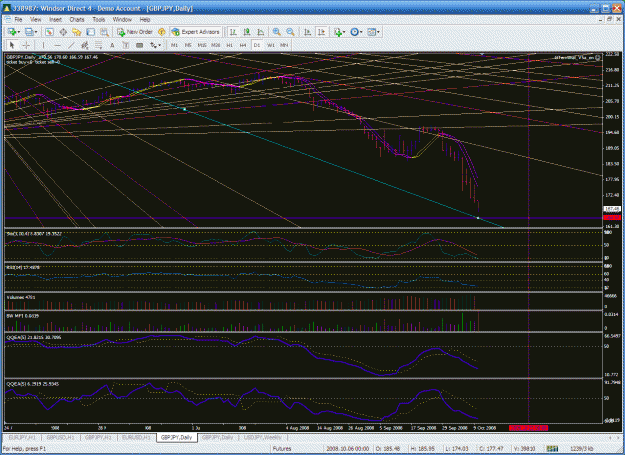Viewport: 625px width, 455px height.
Task: Click the Indicators list icon
Action: pos(338,32)
